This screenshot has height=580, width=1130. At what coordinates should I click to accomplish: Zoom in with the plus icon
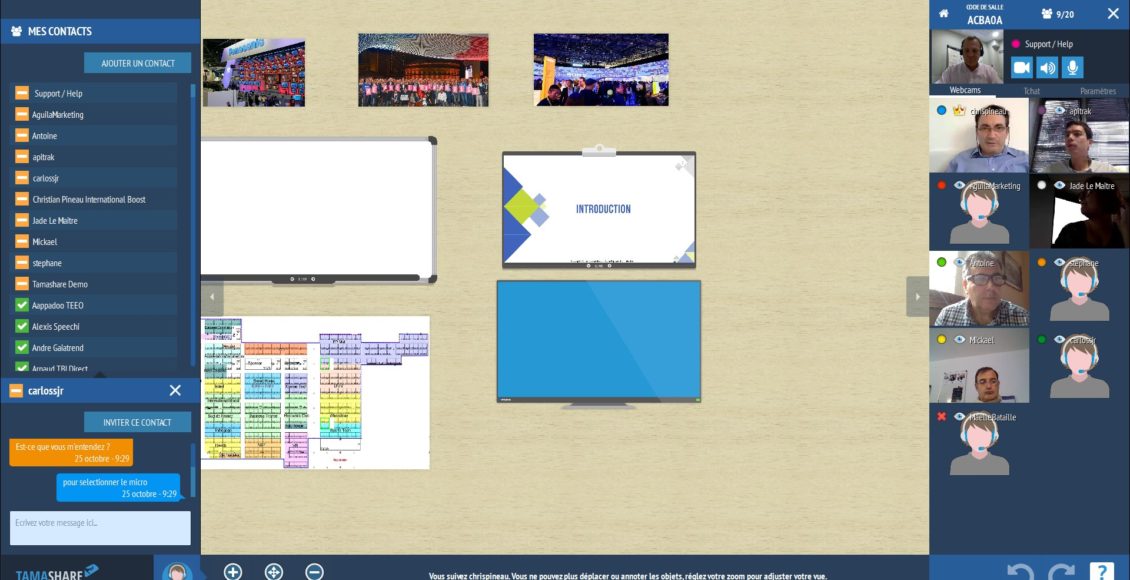coord(233,571)
